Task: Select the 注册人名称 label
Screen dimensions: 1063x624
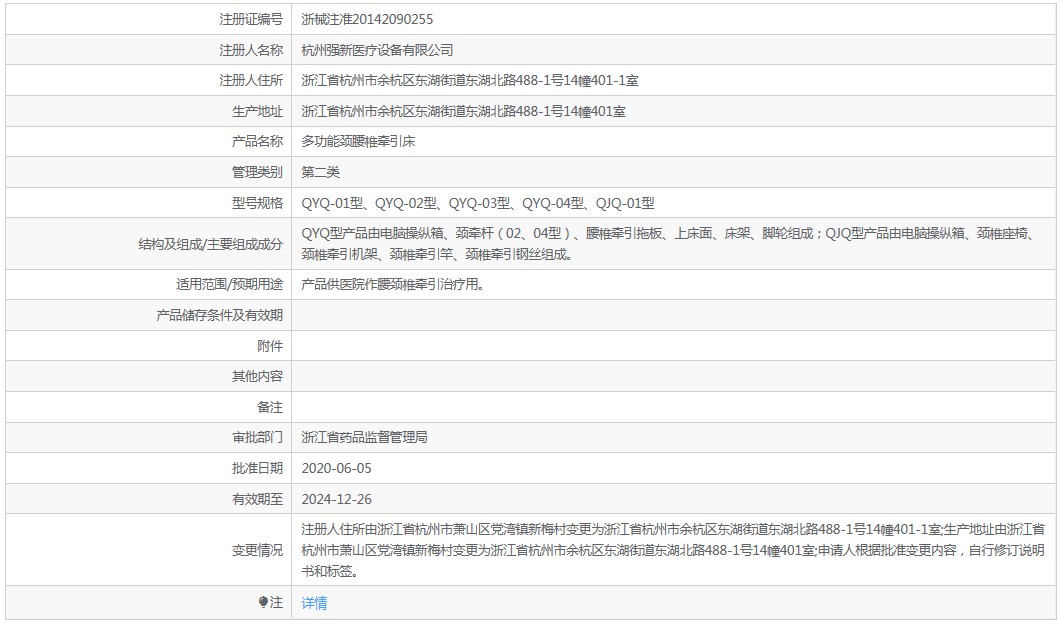Action: pyautogui.click(x=251, y=50)
